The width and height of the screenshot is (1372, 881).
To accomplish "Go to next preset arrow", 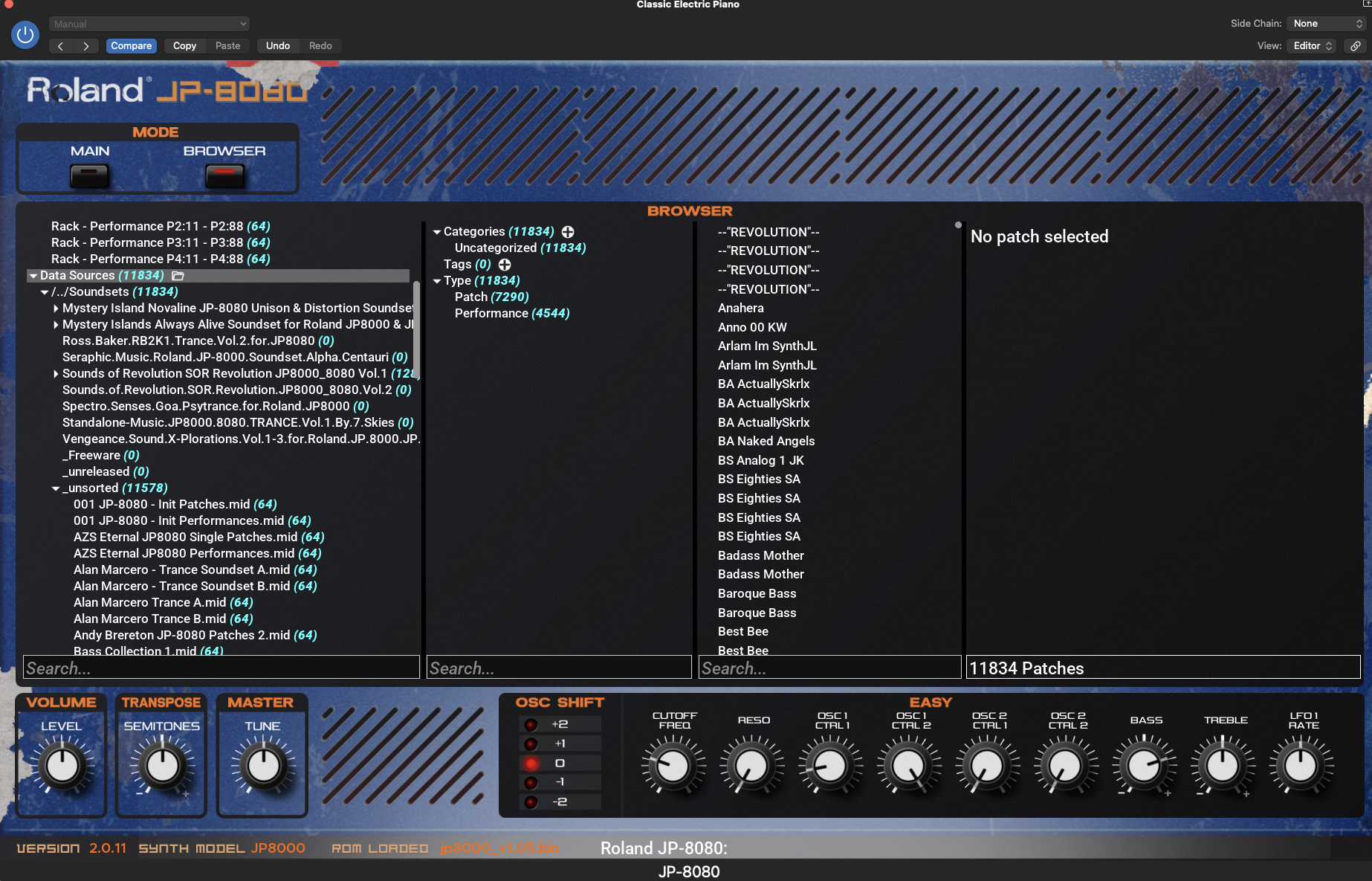I will [x=86, y=46].
